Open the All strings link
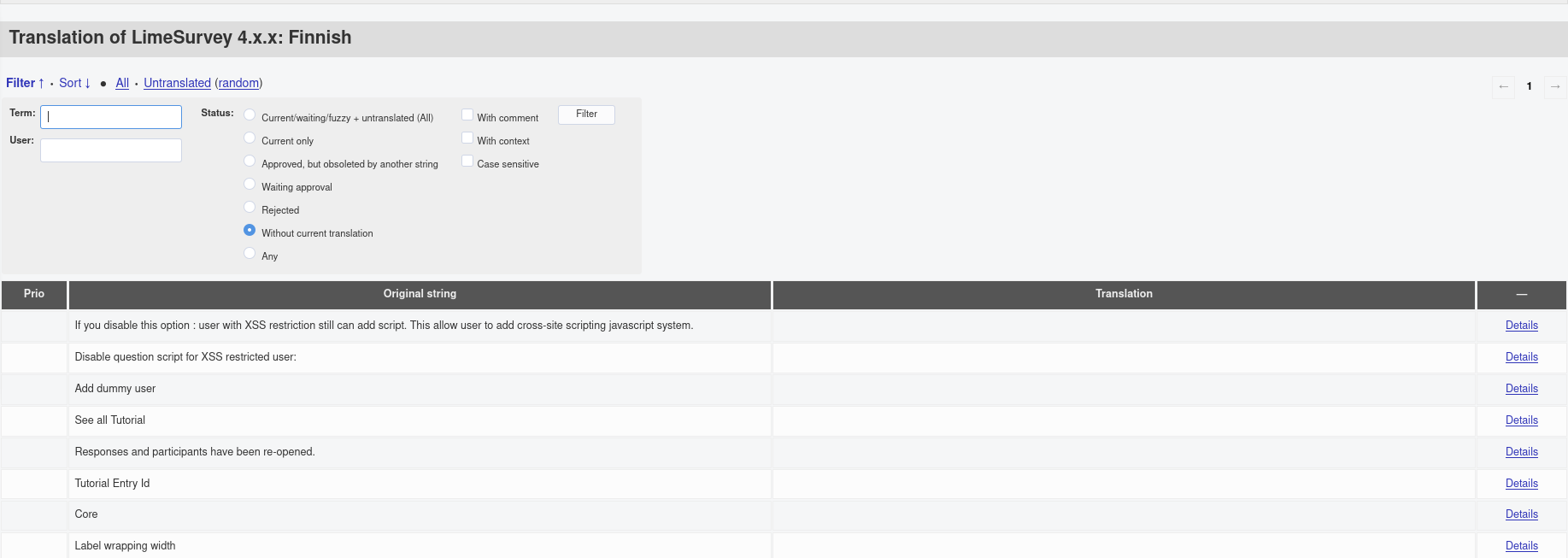This screenshot has width=1568, height=558. [x=122, y=83]
